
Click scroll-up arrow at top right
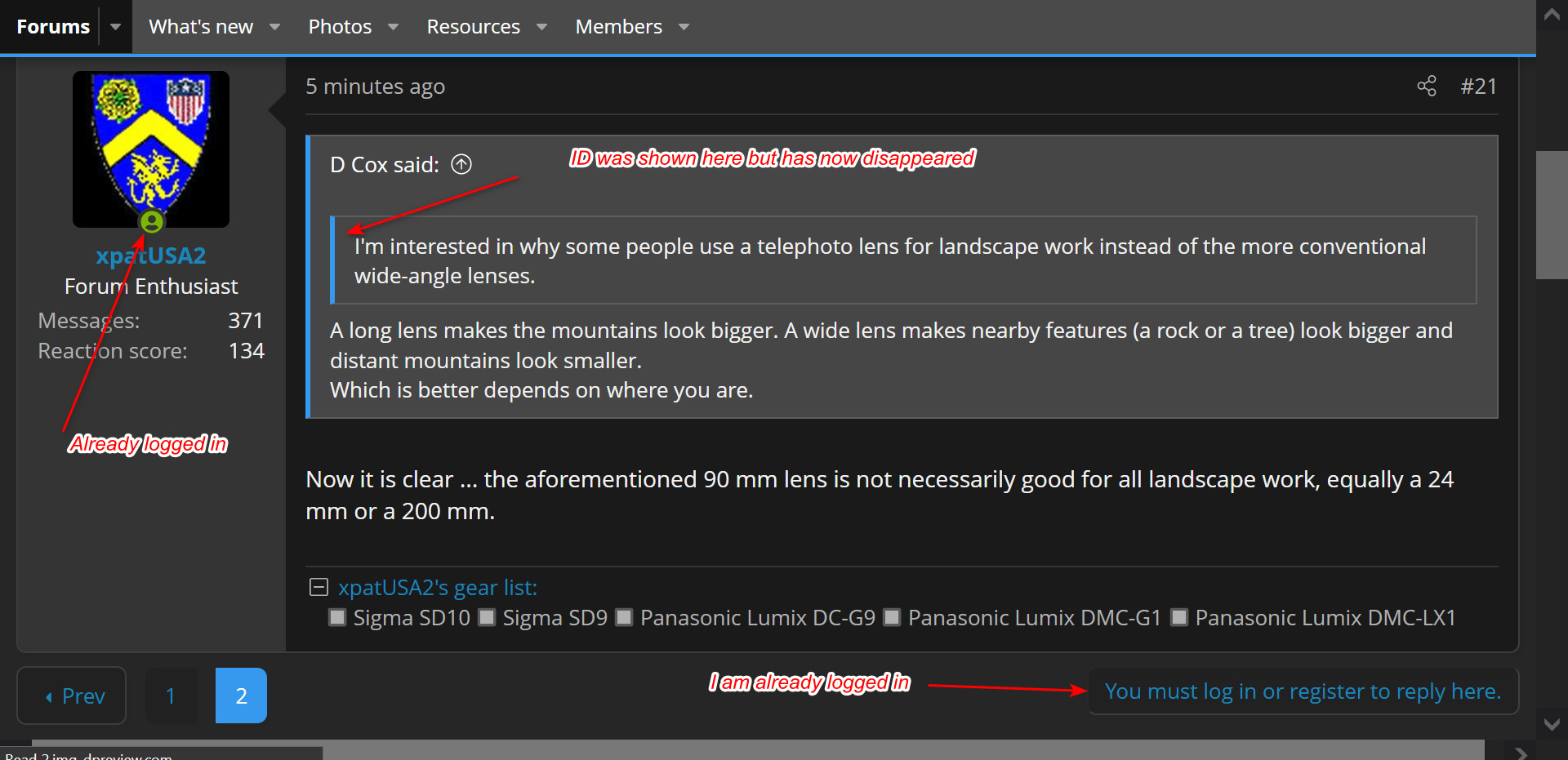point(1552,15)
